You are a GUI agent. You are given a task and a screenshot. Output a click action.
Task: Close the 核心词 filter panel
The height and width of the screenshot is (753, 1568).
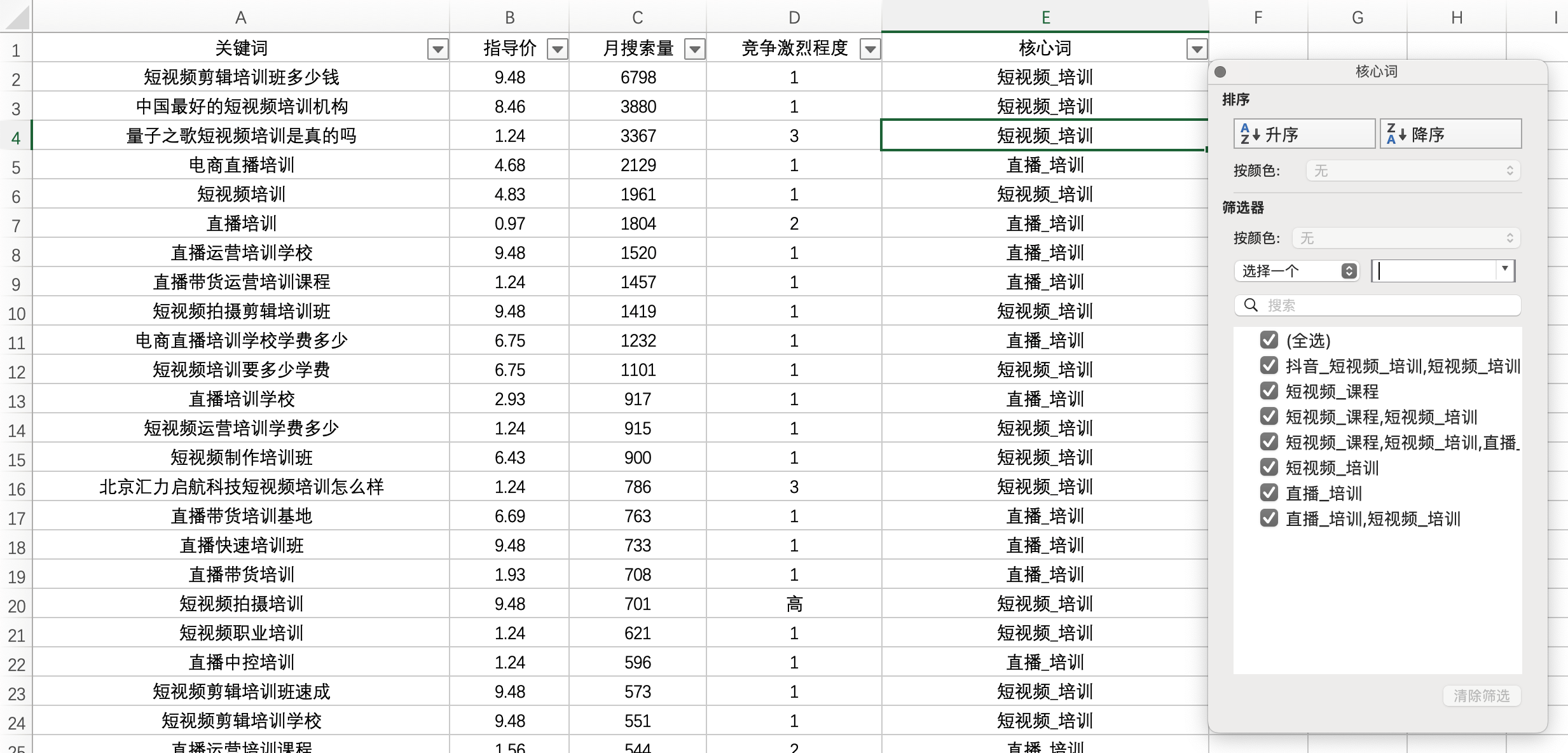coord(1220,72)
